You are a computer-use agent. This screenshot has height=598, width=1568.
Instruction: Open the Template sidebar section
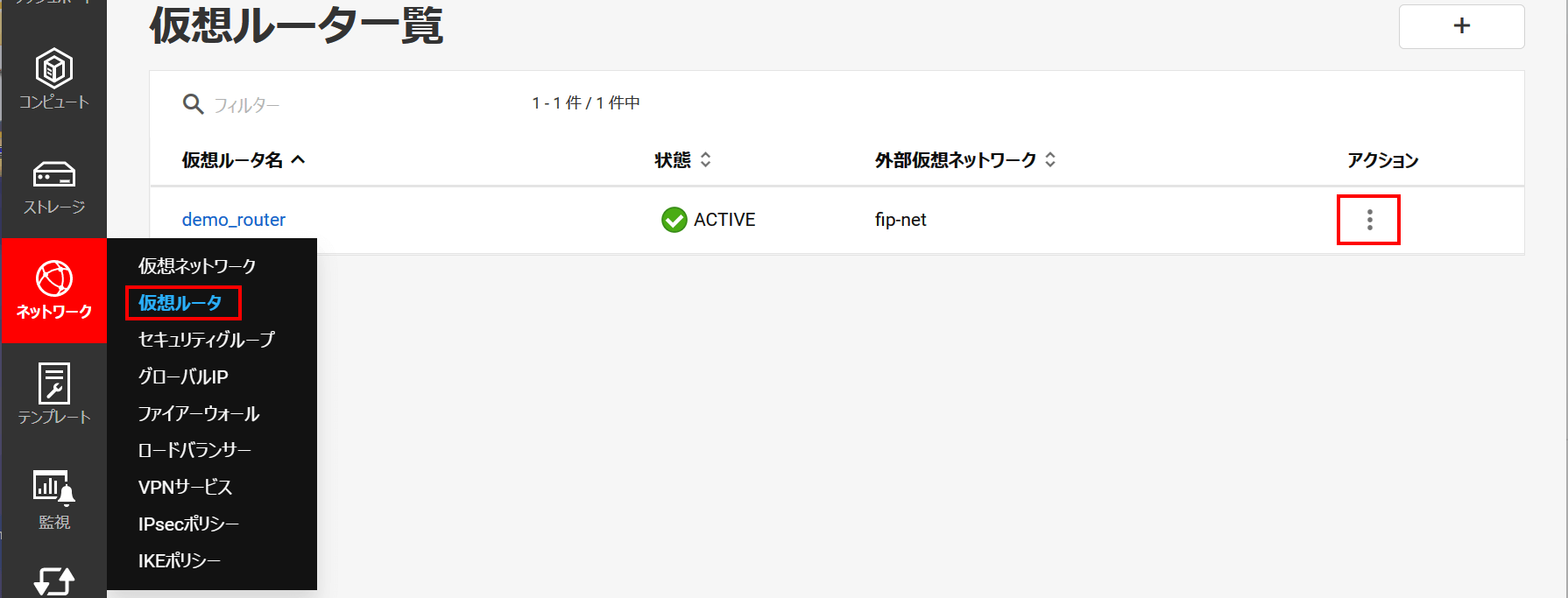pyautogui.click(x=54, y=395)
